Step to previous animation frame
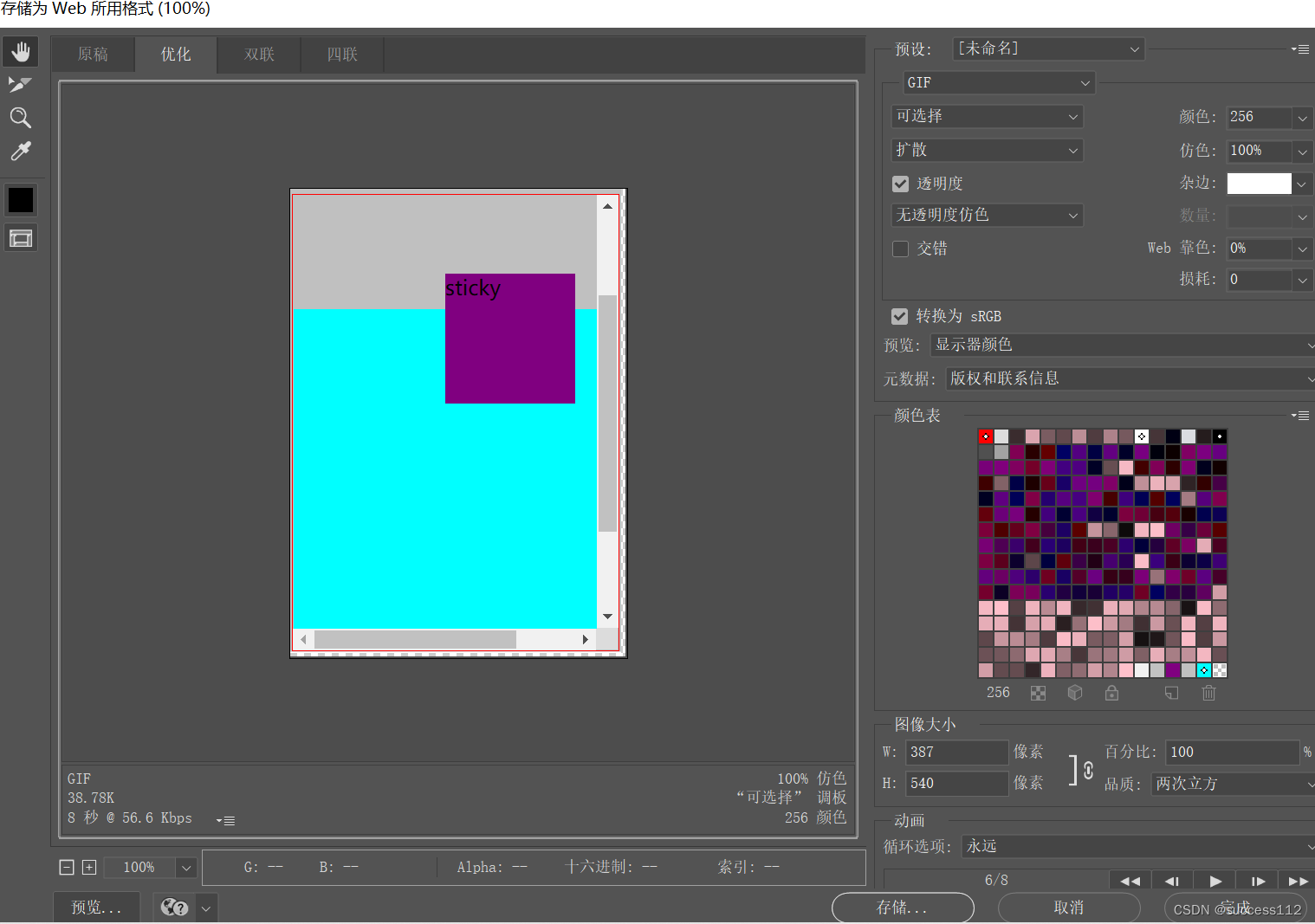Screen dimensions: 1315x924 tap(1172, 881)
